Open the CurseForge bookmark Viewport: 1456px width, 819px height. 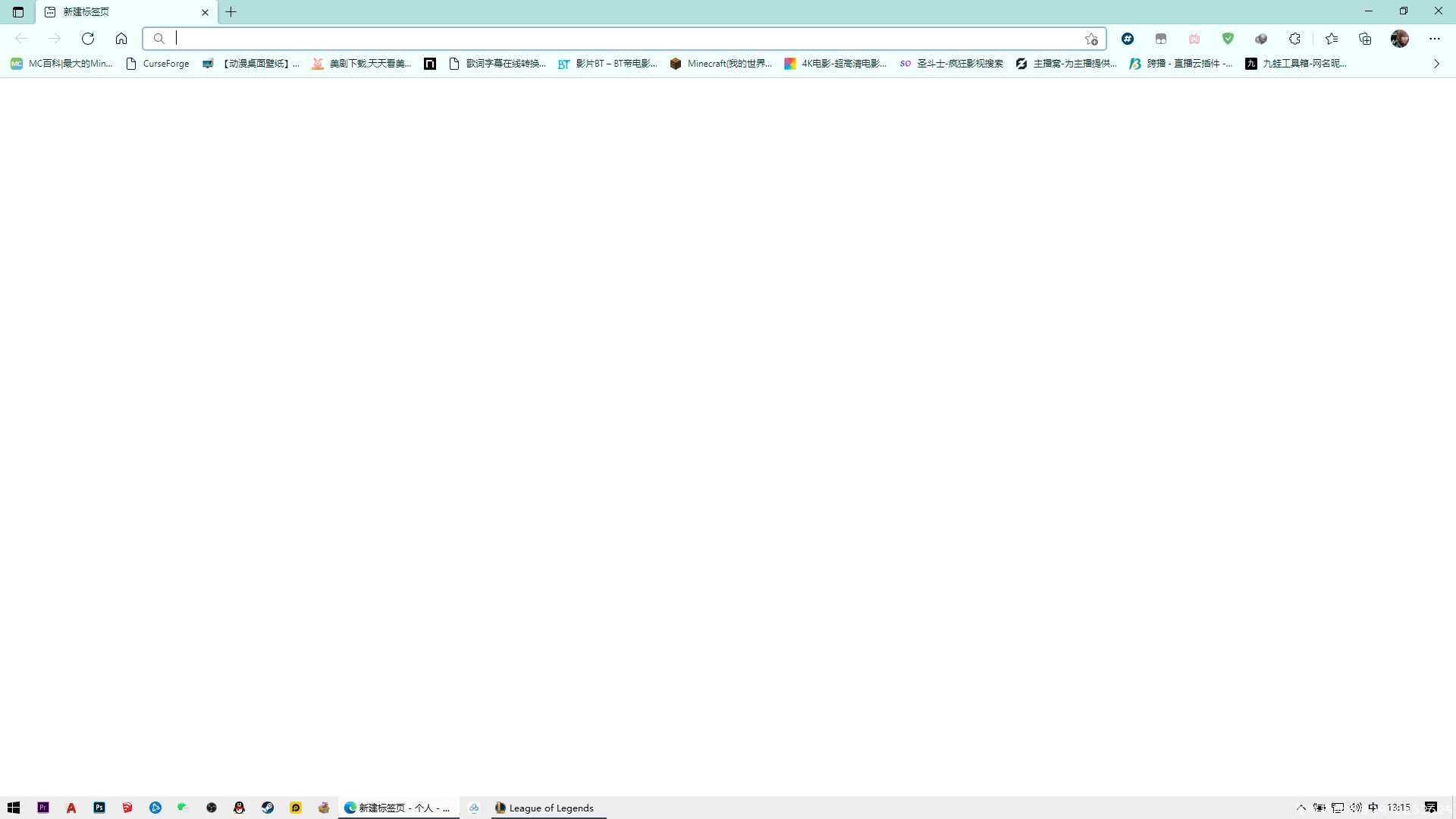pos(158,64)
